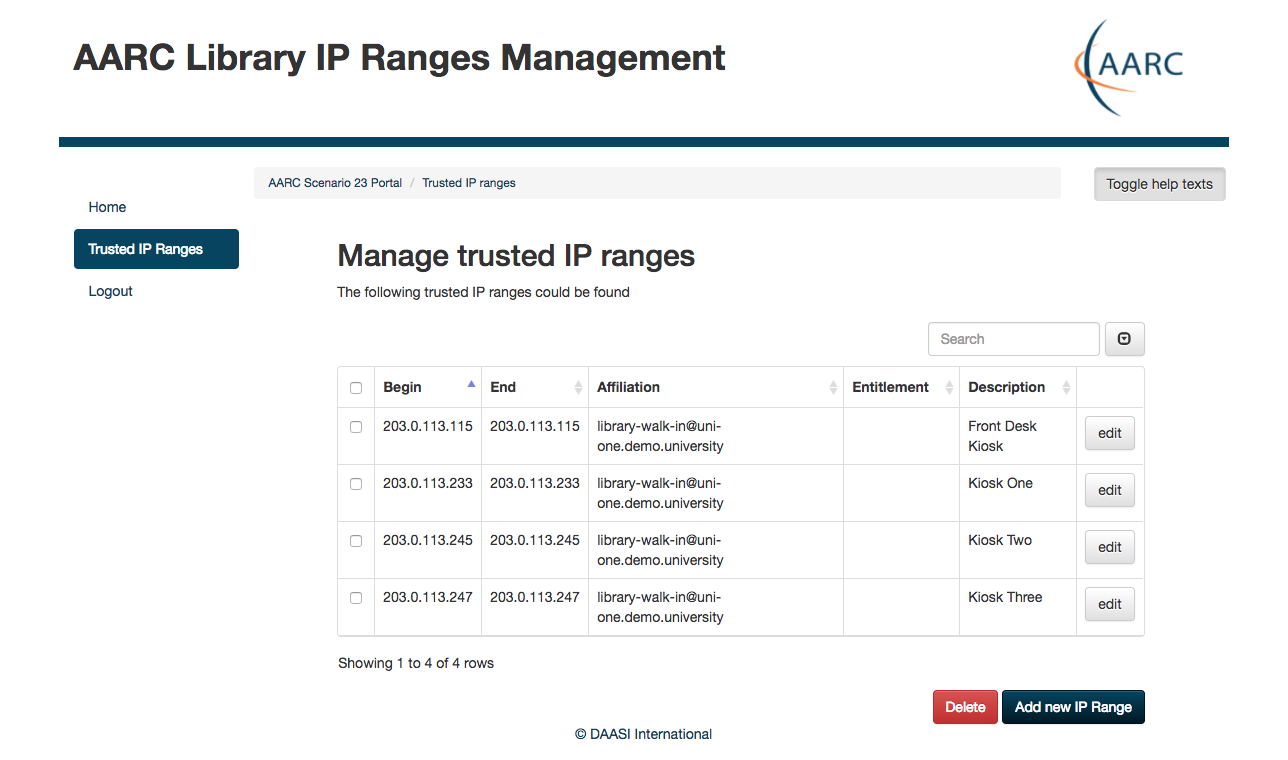Viewport: 1288px width, 760px height.
Task: Click AARC Library IP Ranges Management heading
Action: (399, 57)
